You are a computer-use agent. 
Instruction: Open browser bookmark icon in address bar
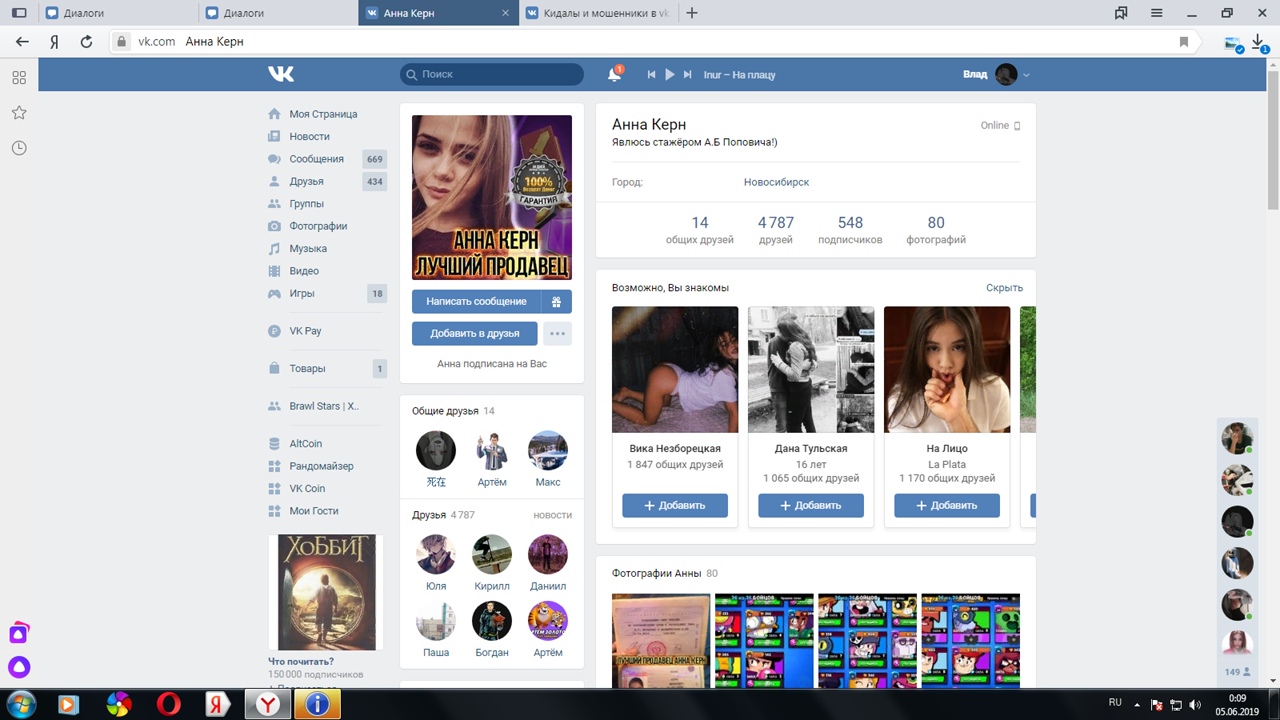click(1184, 42)
